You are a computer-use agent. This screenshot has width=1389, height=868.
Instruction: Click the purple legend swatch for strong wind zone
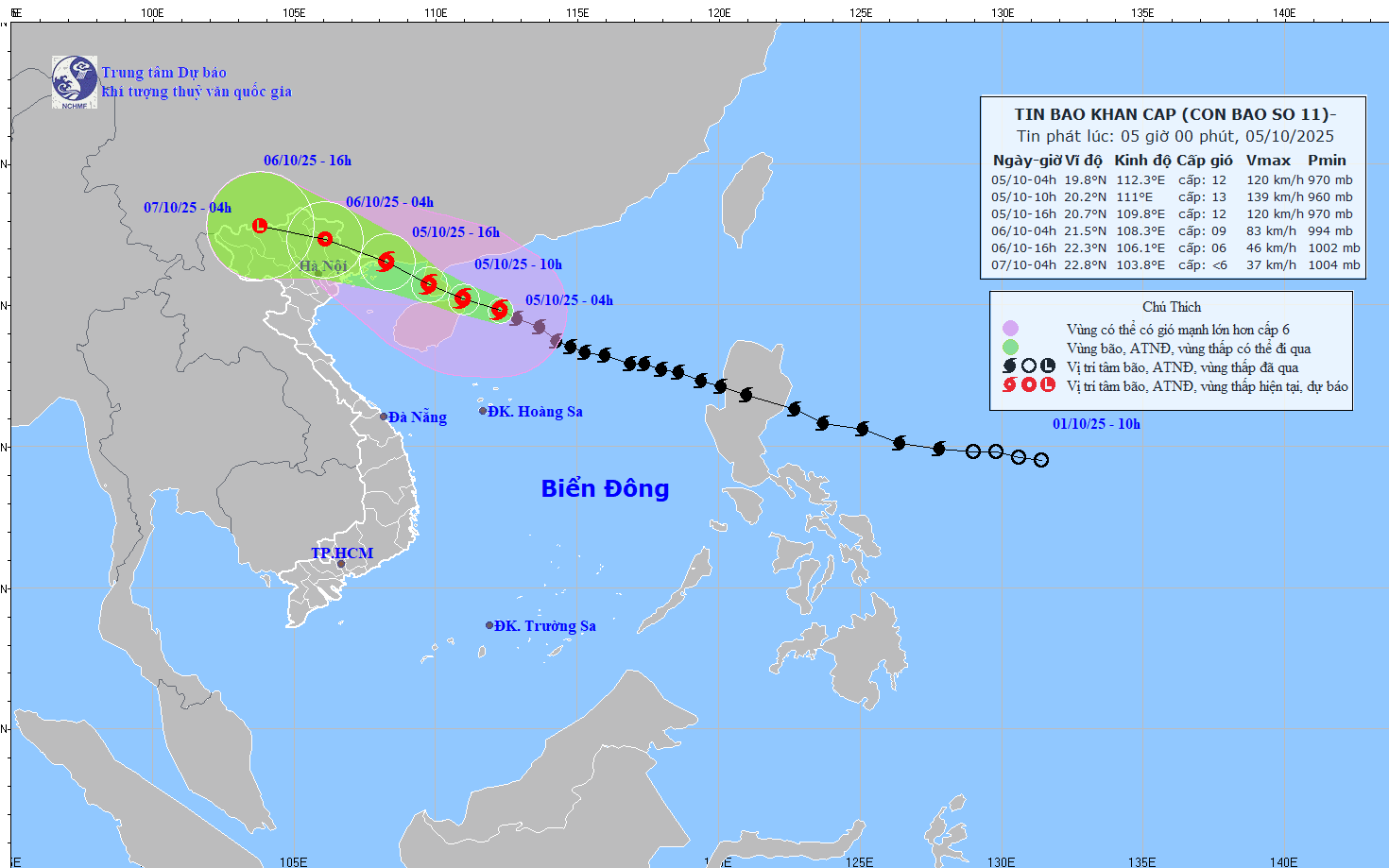[1010, 329]
